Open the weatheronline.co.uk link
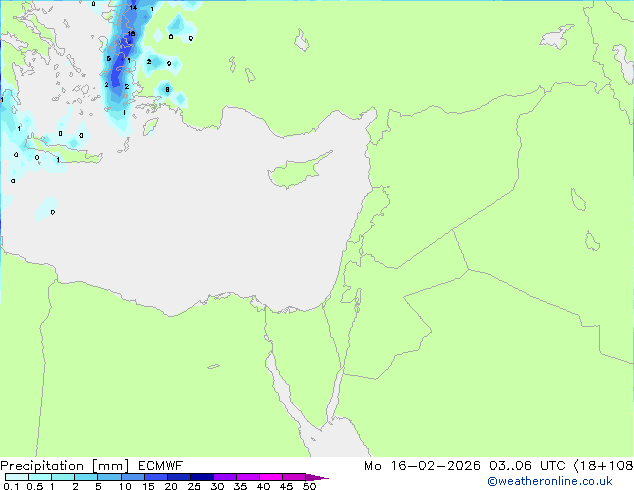 tap(550, 481)
